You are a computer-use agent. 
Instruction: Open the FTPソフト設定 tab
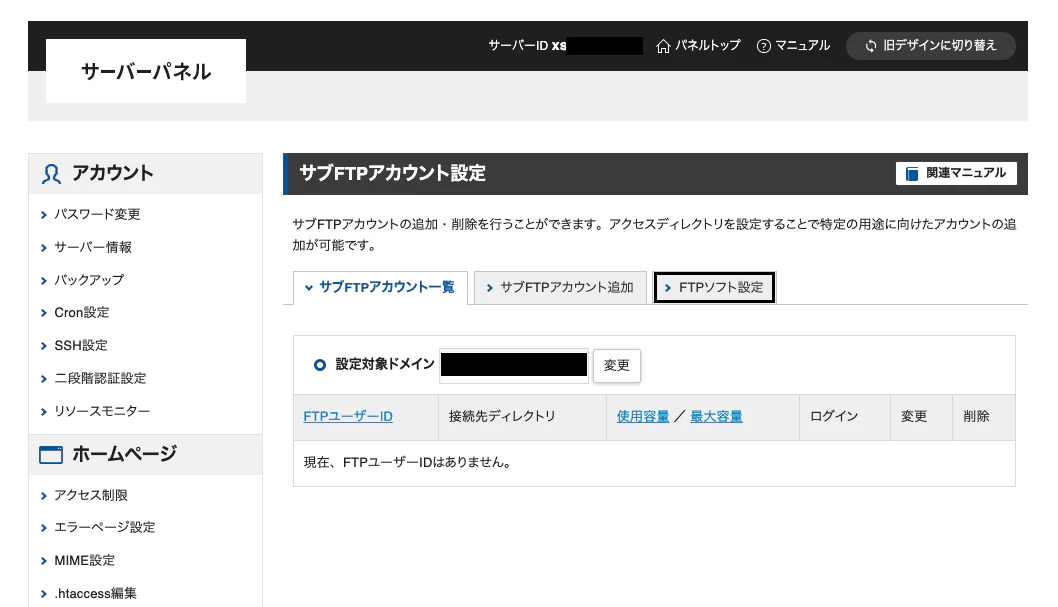714,287
